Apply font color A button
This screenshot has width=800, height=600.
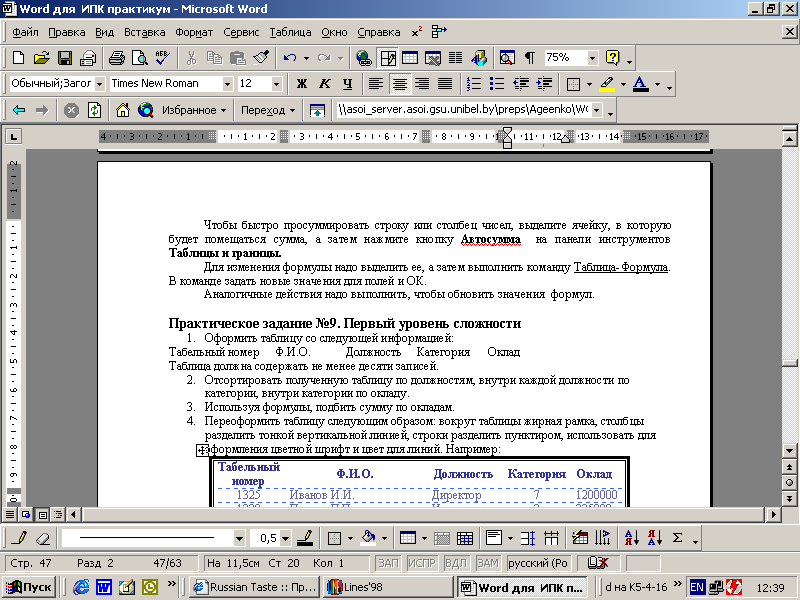coord(640,84)
